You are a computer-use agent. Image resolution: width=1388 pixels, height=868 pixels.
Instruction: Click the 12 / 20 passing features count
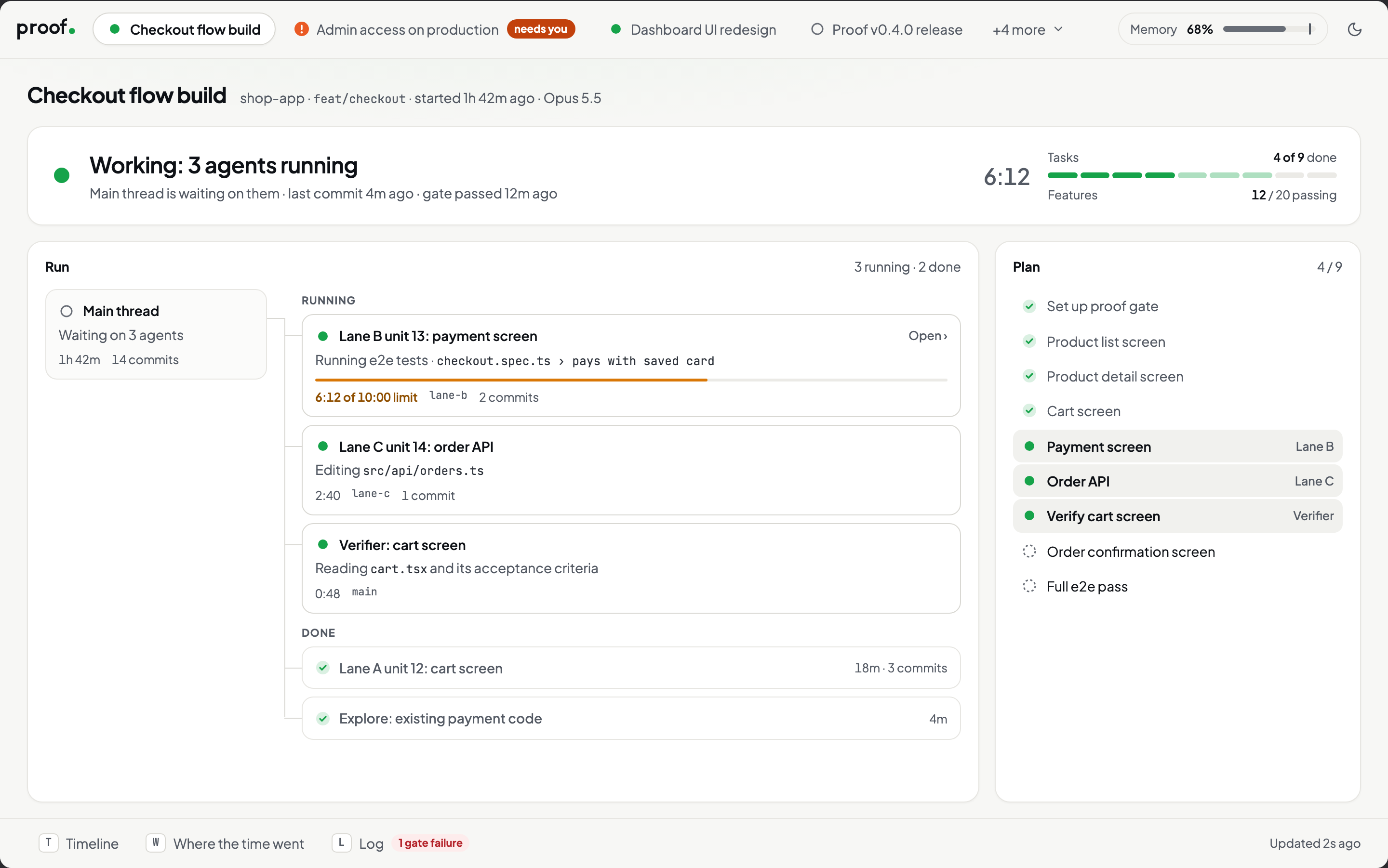click(x=1293, y=195)
